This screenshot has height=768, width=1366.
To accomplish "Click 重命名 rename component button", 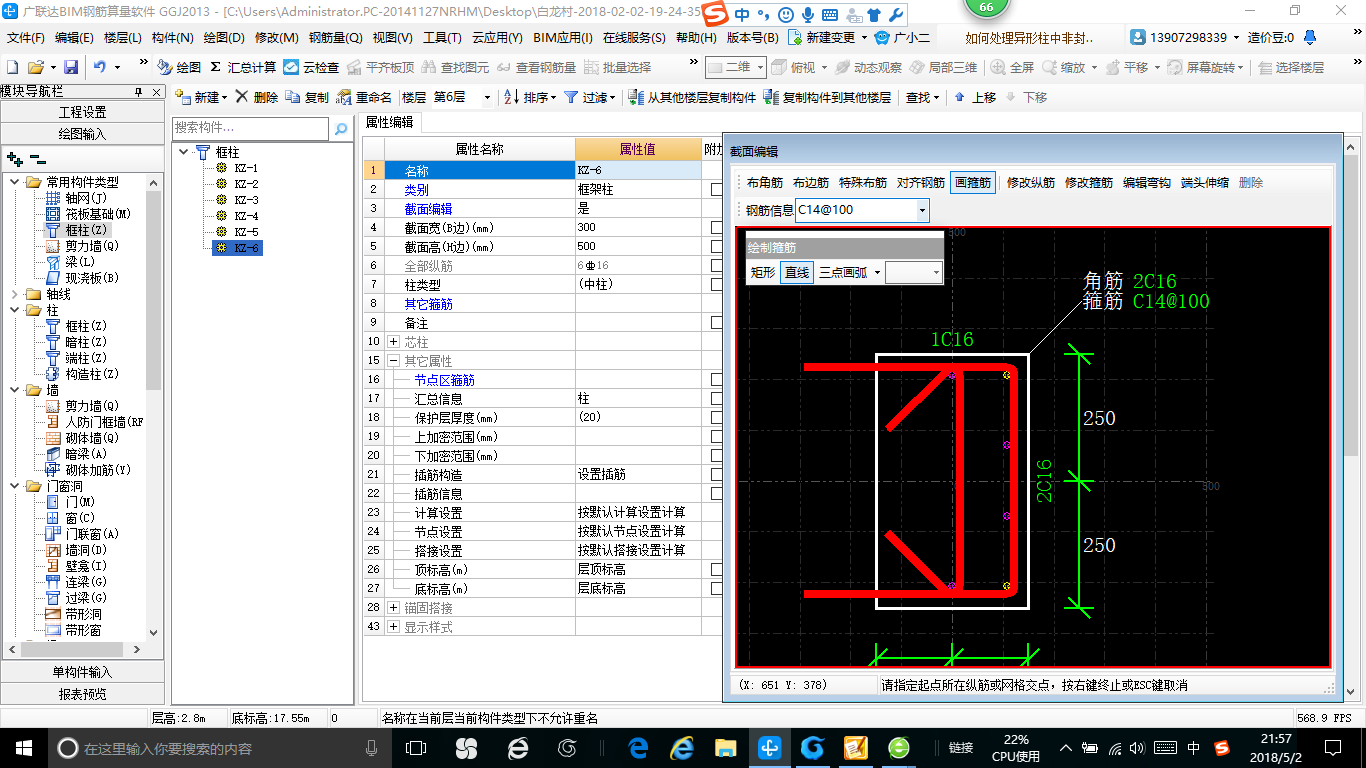I will [364, 97].
